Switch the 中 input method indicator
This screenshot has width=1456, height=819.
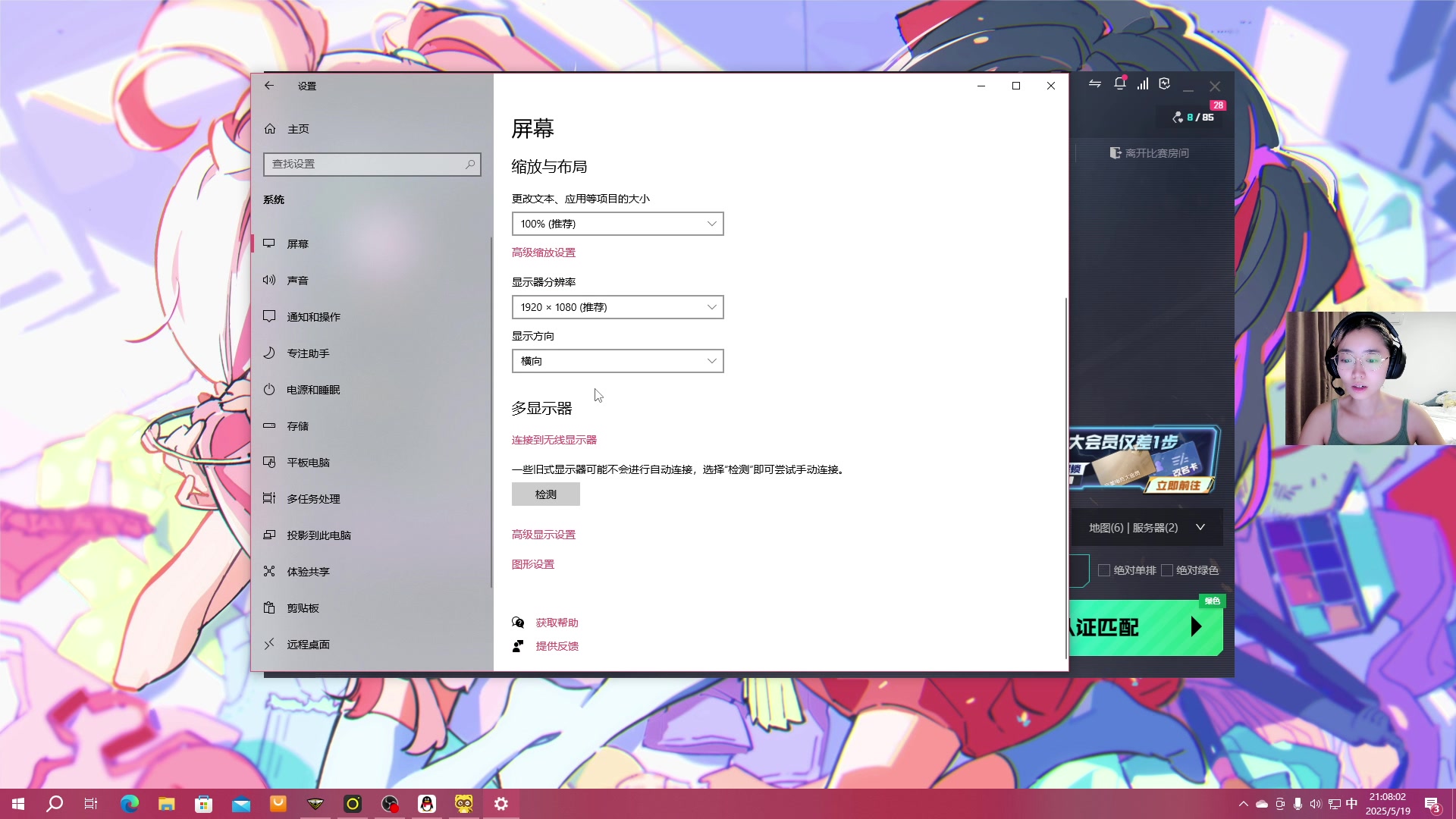click(1351, 804)
